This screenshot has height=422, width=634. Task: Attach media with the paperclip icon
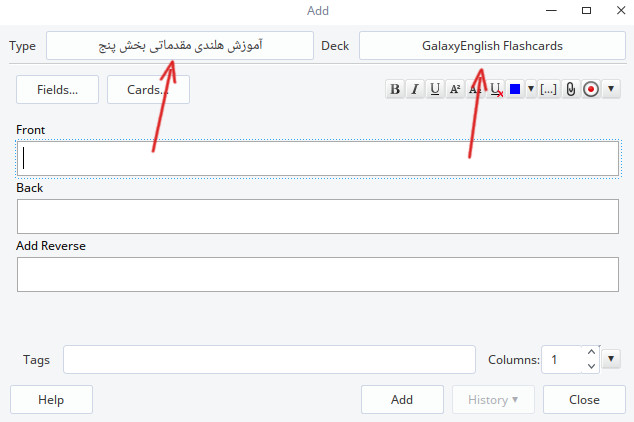(570, 89)
